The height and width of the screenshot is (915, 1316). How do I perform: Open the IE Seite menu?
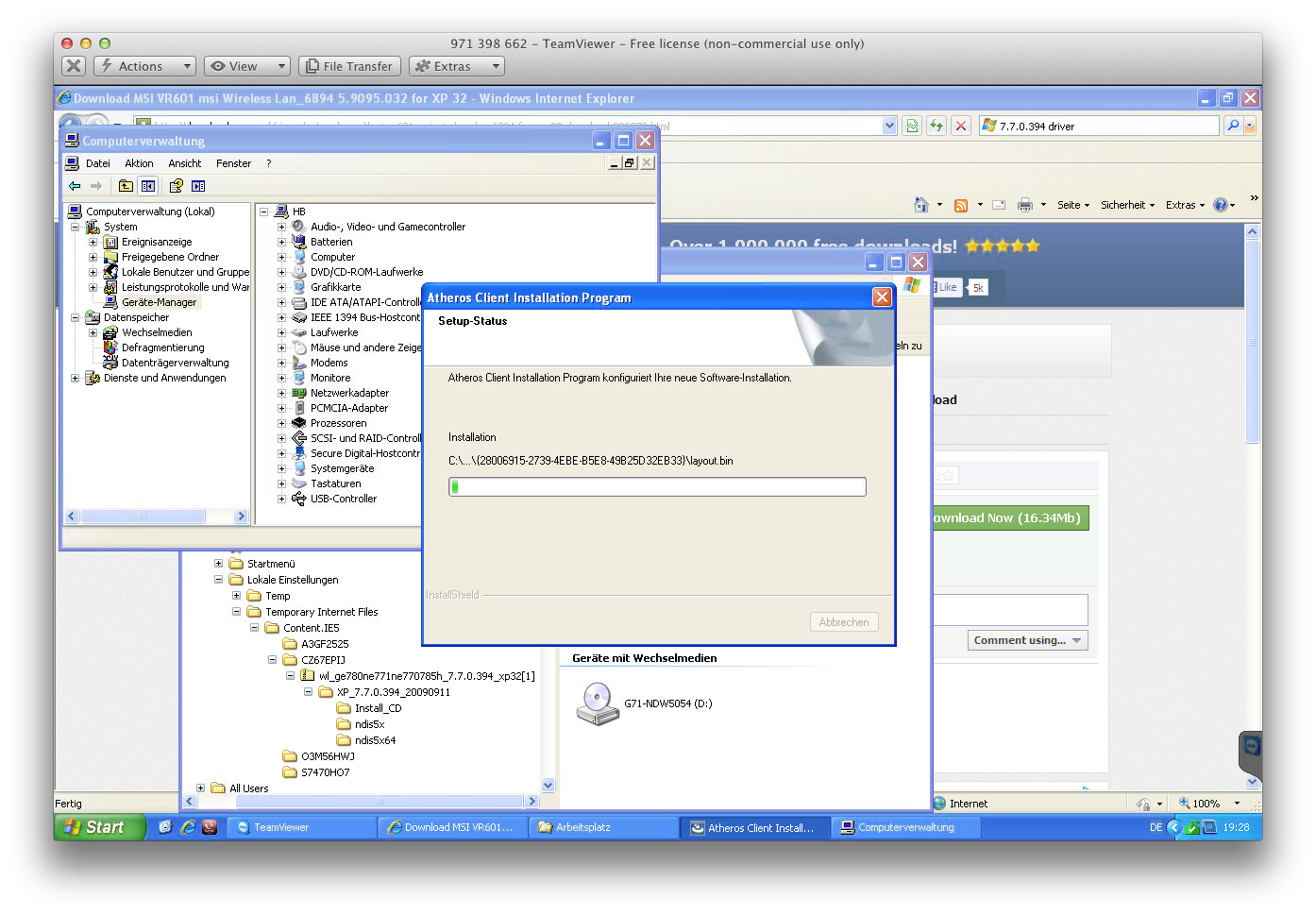point(1073,205)
